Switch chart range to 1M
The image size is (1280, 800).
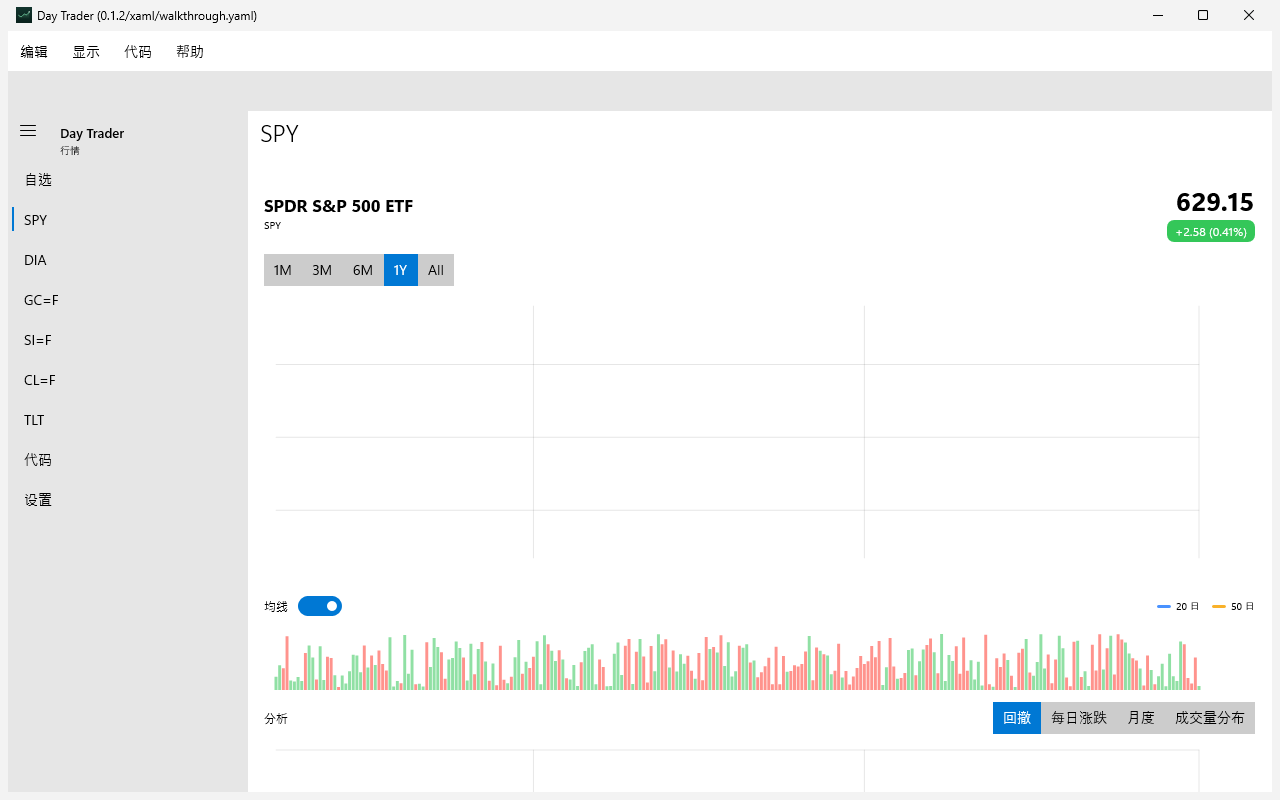click(x=283, y=270)
